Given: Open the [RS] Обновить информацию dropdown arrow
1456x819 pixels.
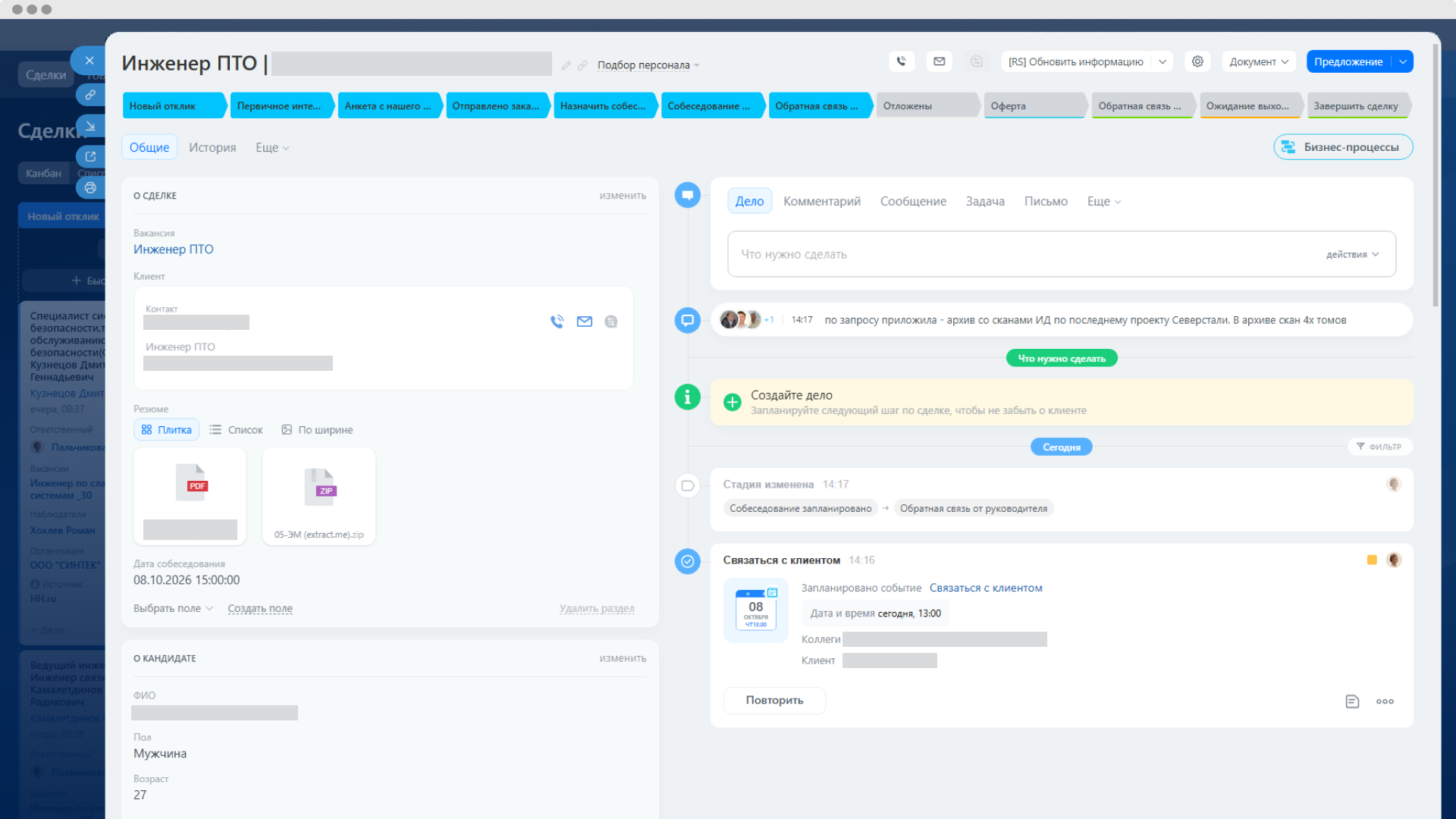Looking at the screenshot, I should click(1163, 61).
